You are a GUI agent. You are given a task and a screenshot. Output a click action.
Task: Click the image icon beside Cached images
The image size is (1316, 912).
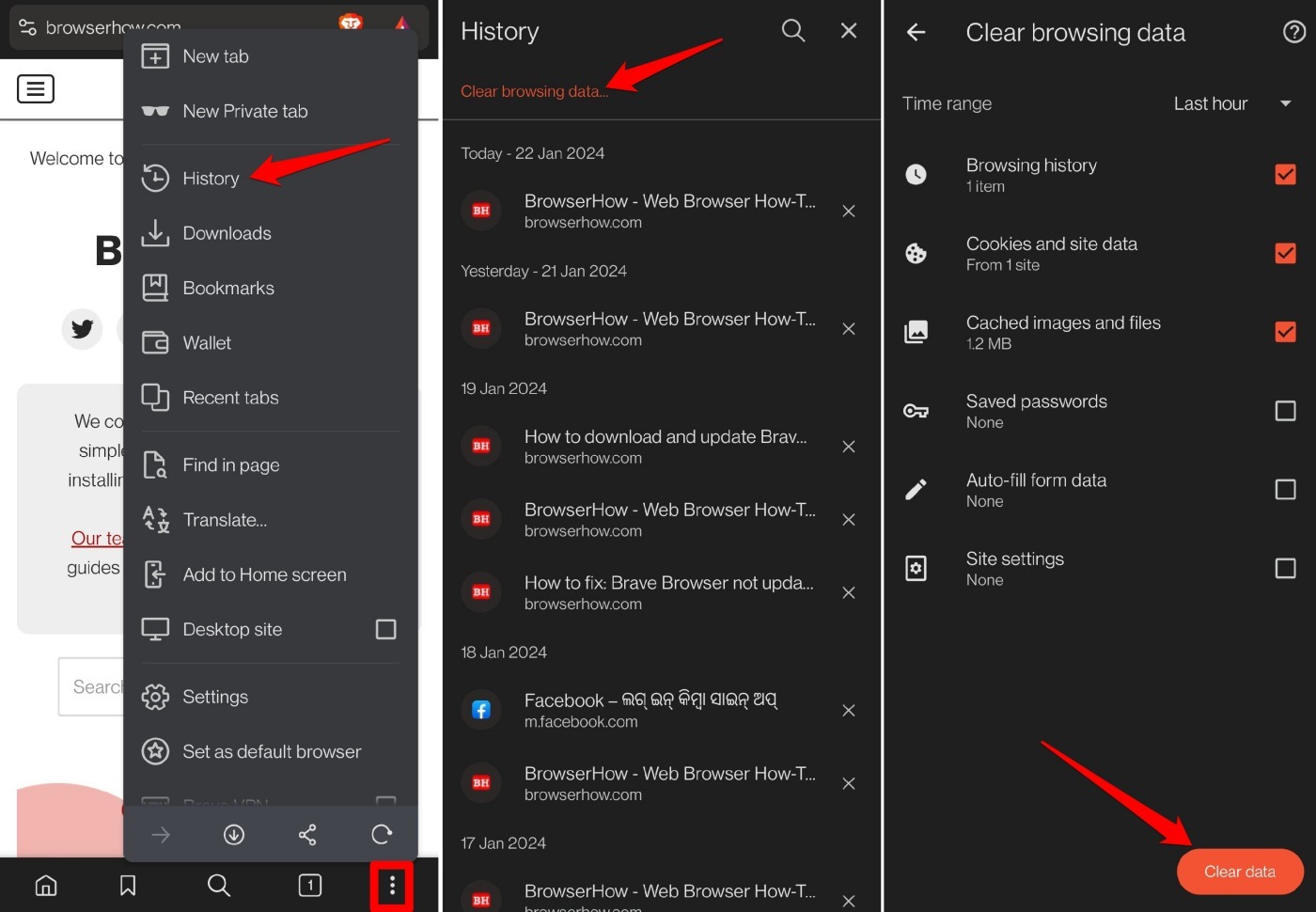coord(916,332)
